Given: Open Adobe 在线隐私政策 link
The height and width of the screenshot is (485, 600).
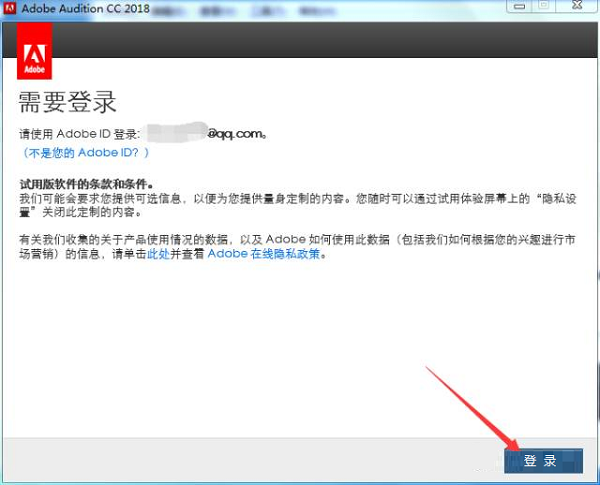Looking at the screenshot, I should coord(264,254).
